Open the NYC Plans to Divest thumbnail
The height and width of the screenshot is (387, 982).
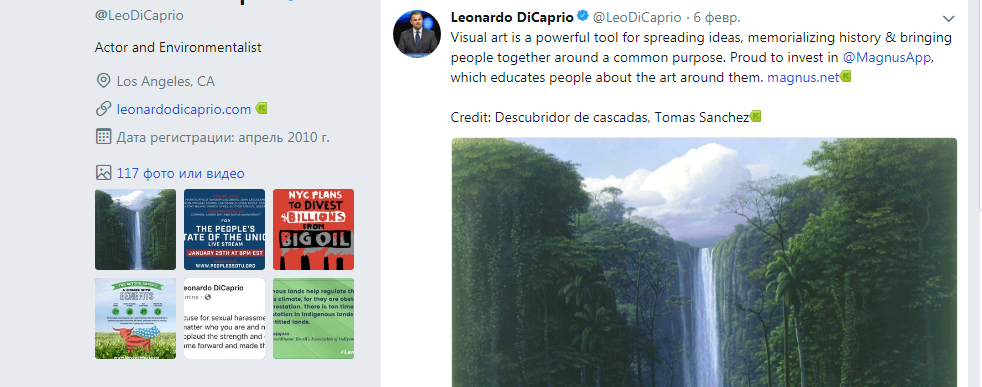[313, 229]
